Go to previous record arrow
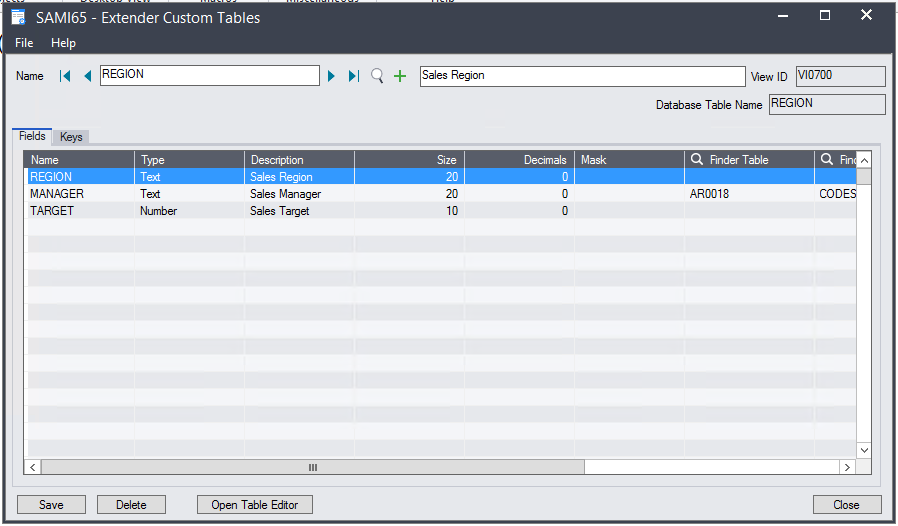 pos(87,76)
